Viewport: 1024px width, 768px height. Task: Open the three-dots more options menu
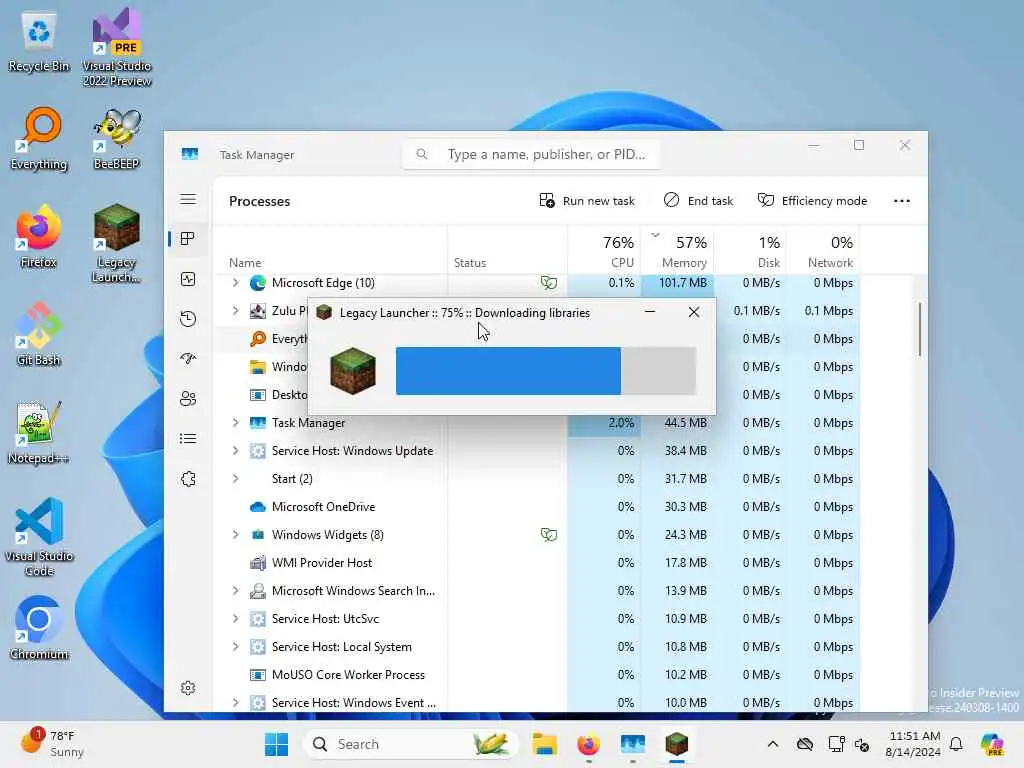(901, 200)
